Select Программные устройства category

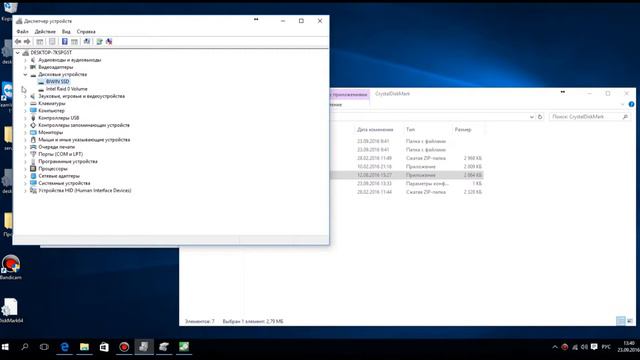(68, 162)
